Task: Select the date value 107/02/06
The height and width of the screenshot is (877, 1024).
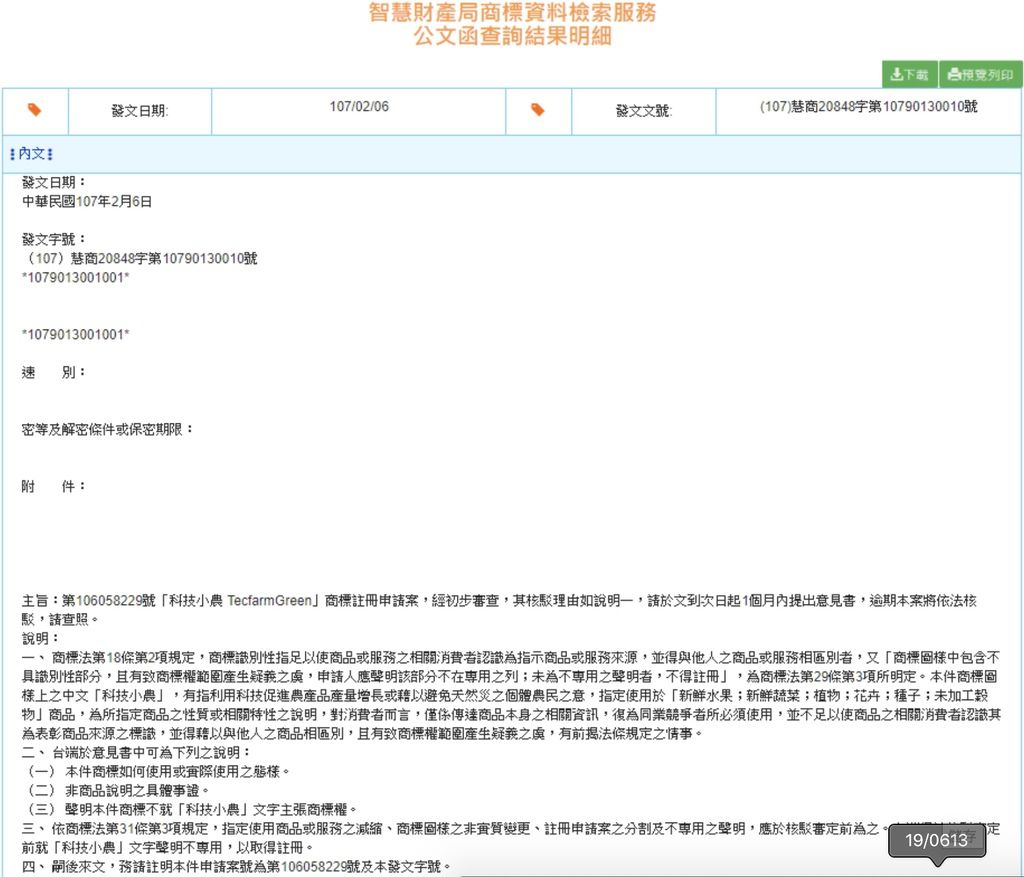Action: coord(359,106)
